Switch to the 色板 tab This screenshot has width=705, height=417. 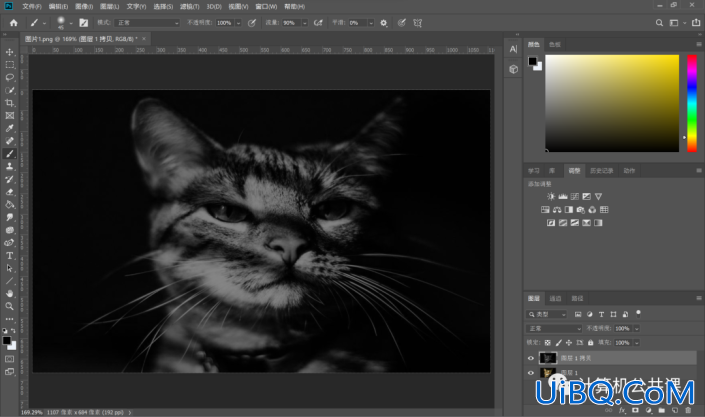(x=554, y=44)
